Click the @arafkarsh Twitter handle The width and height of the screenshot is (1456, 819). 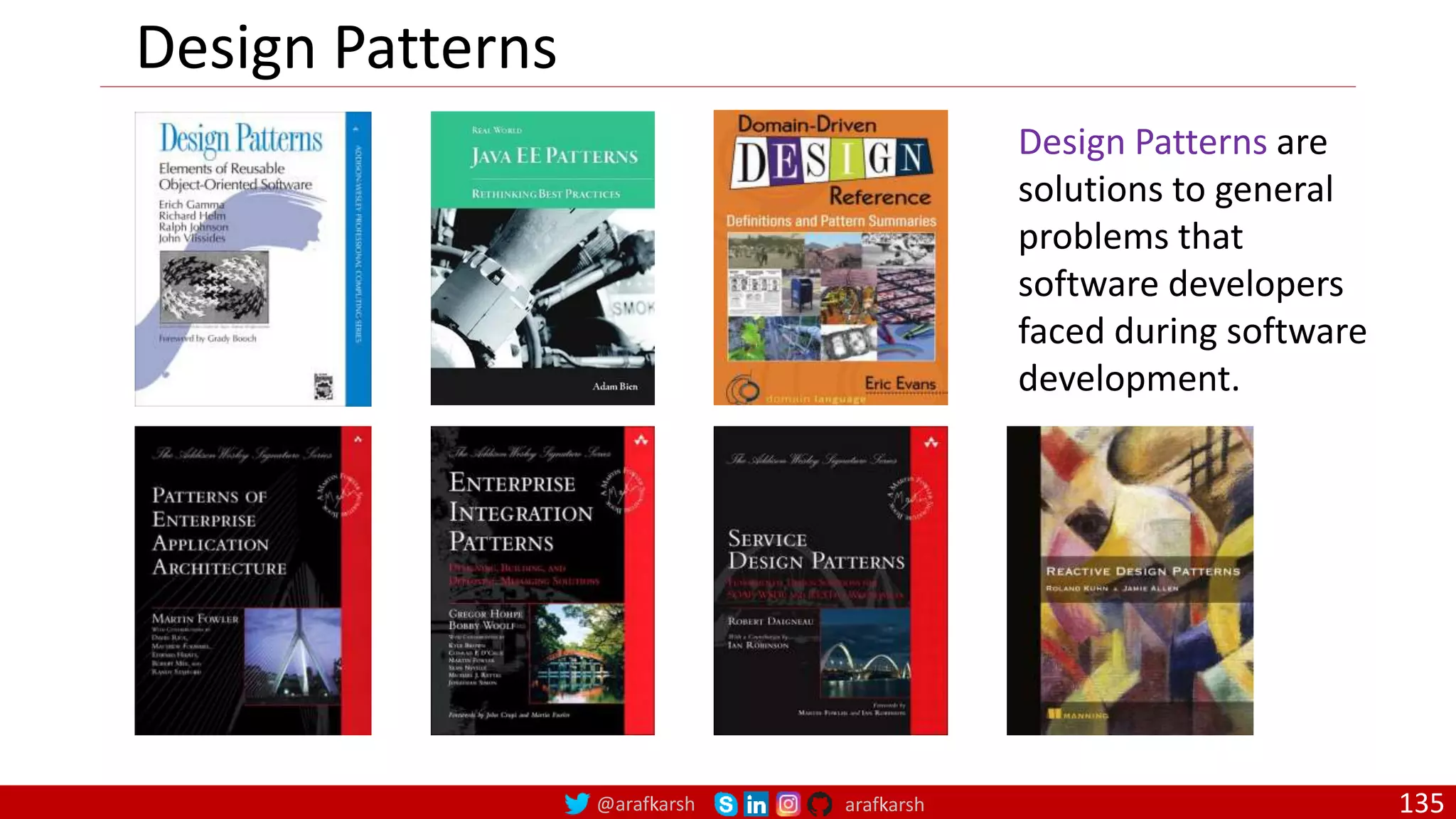tap(646, 804)
